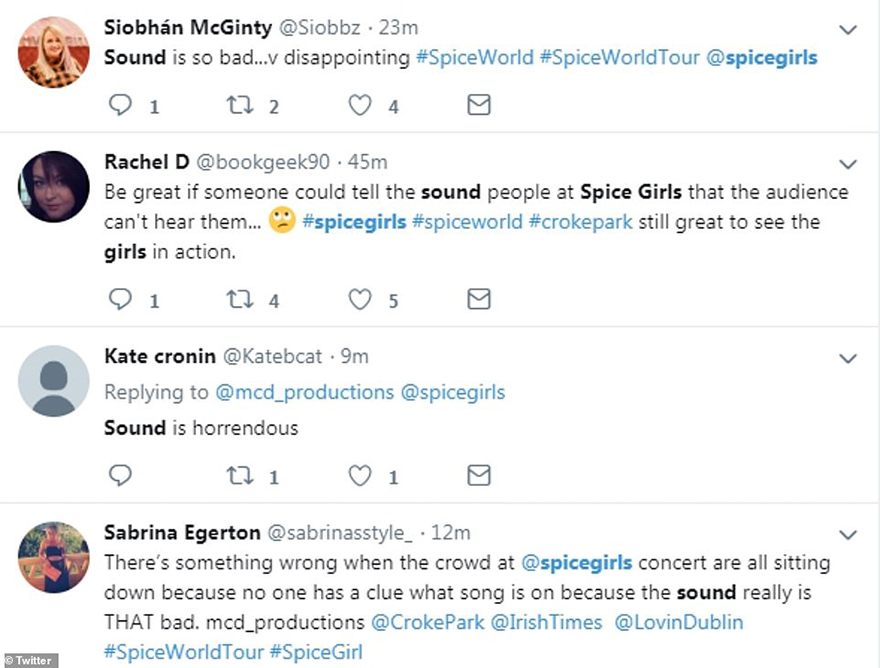Image resolution: width=880 pixels, height=668 pixels.
Task: Like Rachel D's tweet
Action: tap(360, 299)
